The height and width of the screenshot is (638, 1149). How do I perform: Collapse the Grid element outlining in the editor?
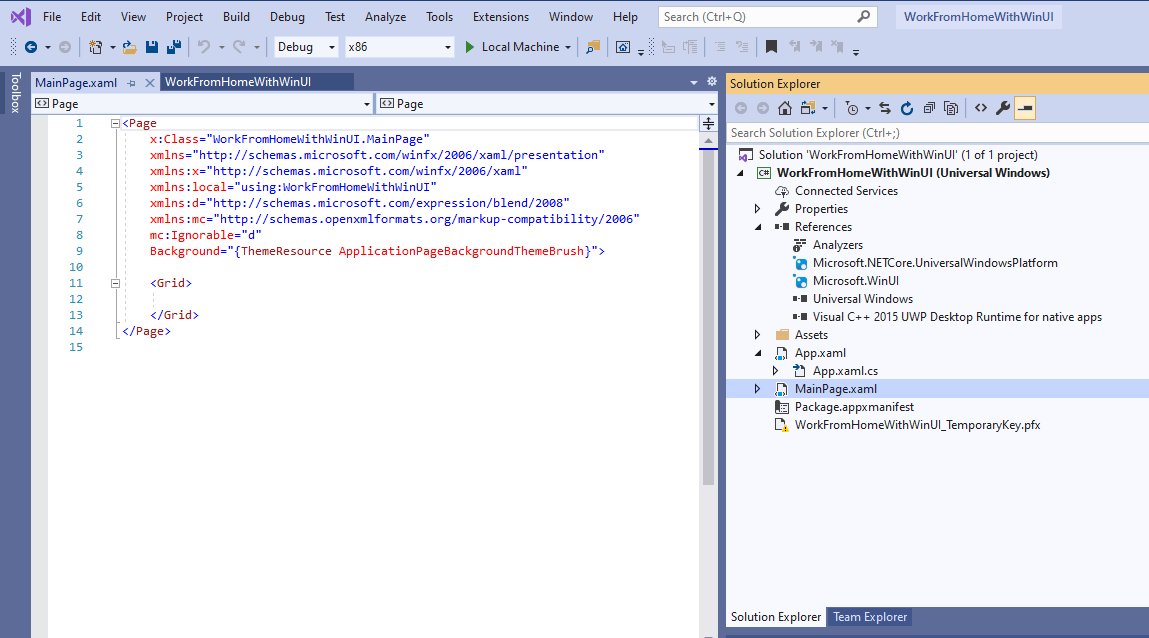[115, 283]
